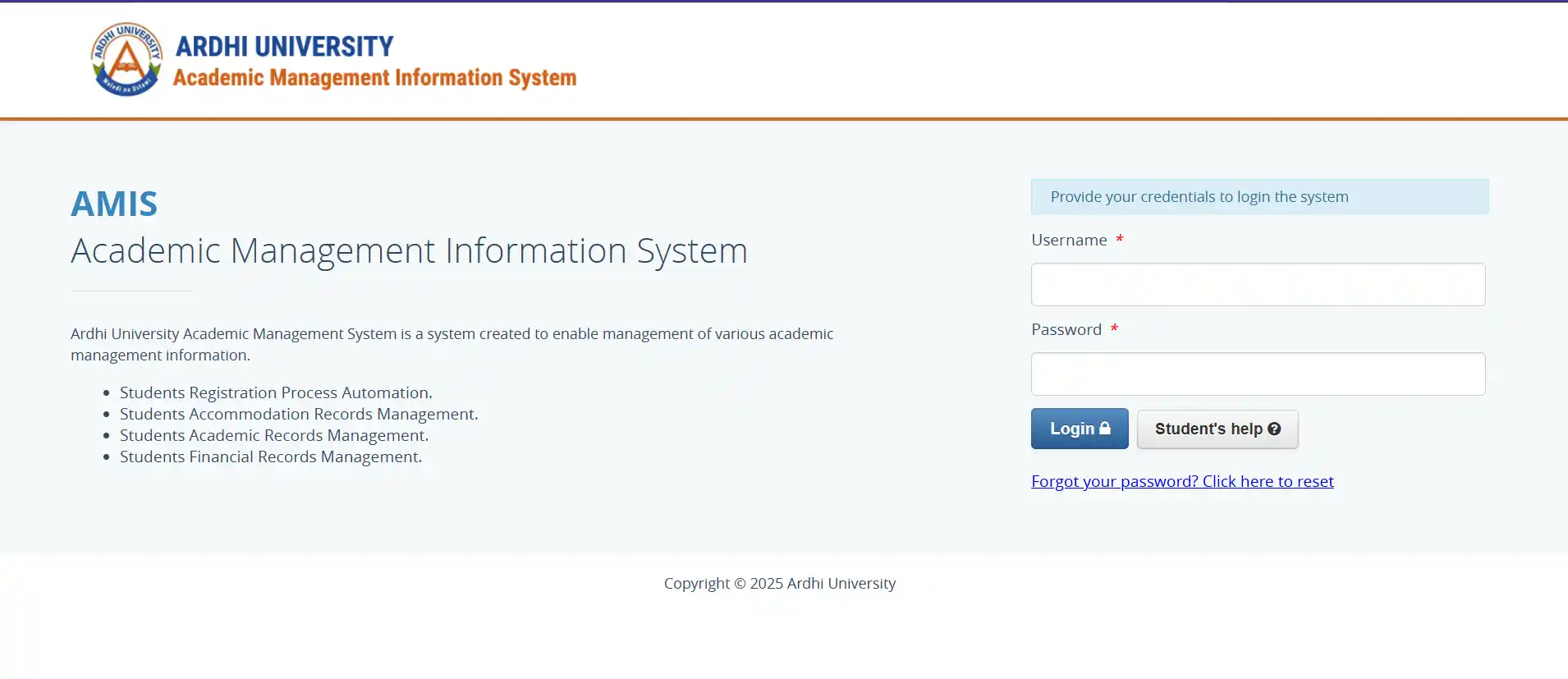Click 'Students Financial Records Management.' list item
The width and height of the screenshot is (1568, 679).
pyautogui.click(x=271, y=456)
